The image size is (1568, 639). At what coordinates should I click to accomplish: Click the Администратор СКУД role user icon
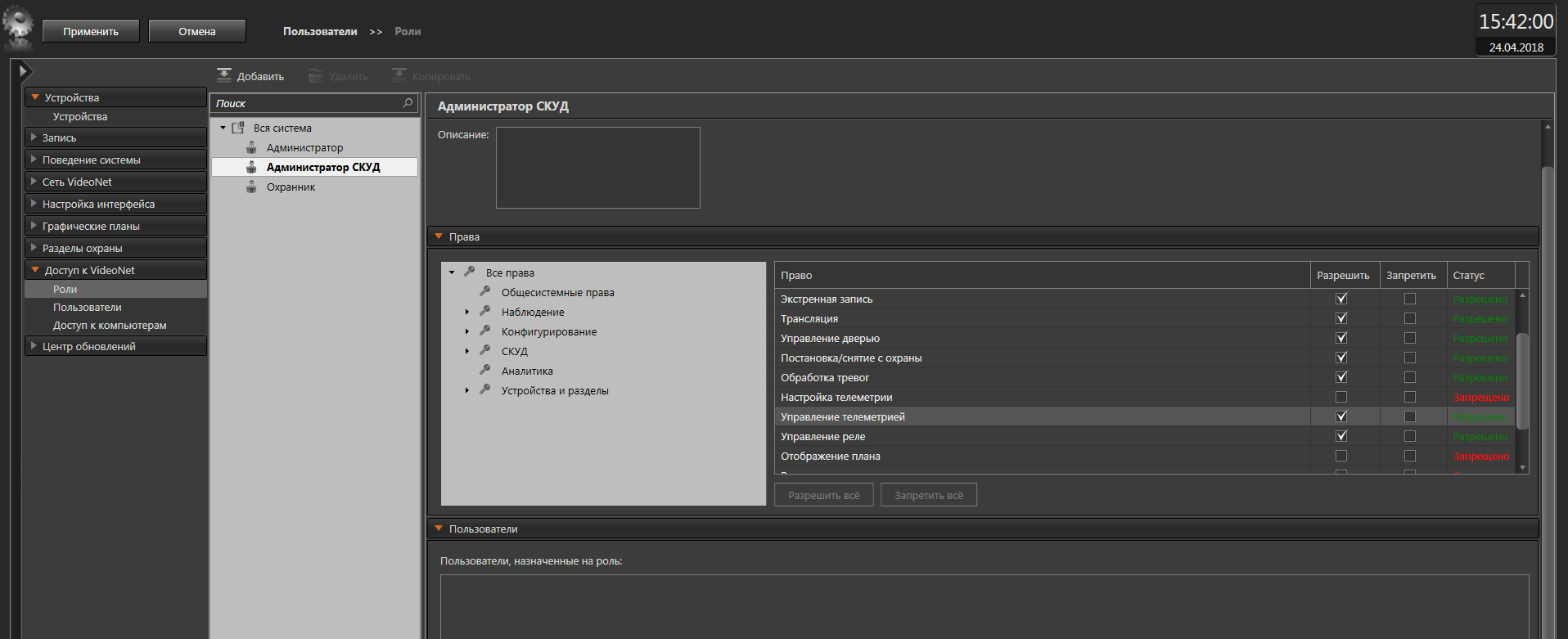[252, 167]
